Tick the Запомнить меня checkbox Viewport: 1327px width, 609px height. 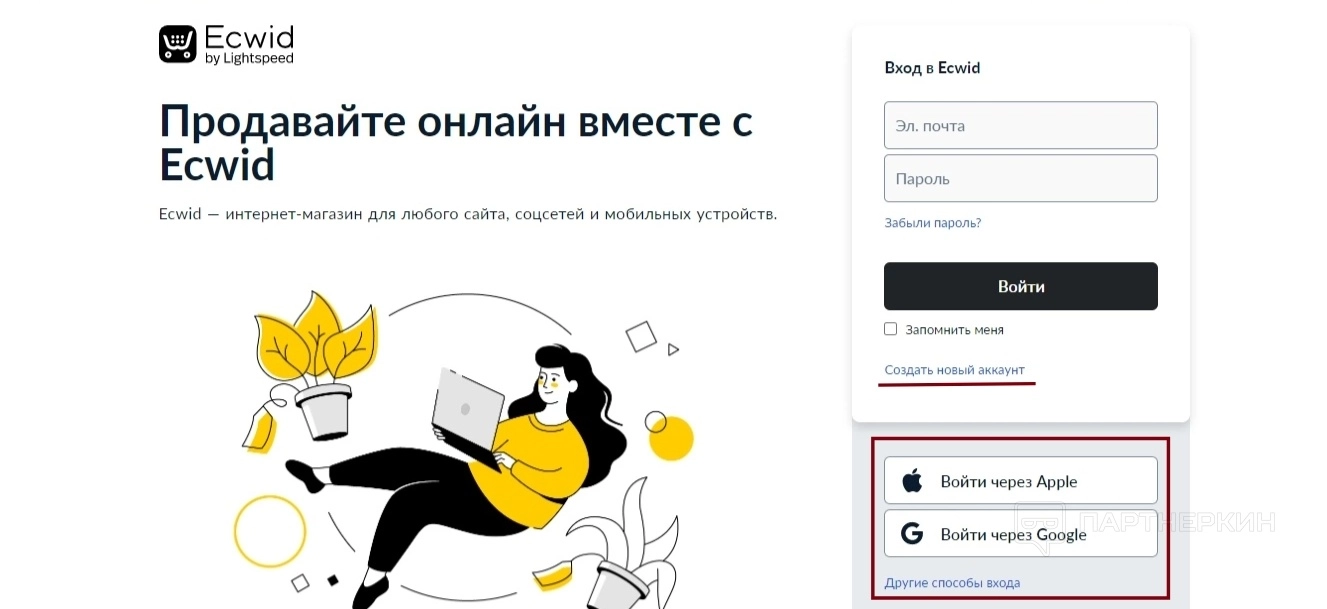coord(891,329)
